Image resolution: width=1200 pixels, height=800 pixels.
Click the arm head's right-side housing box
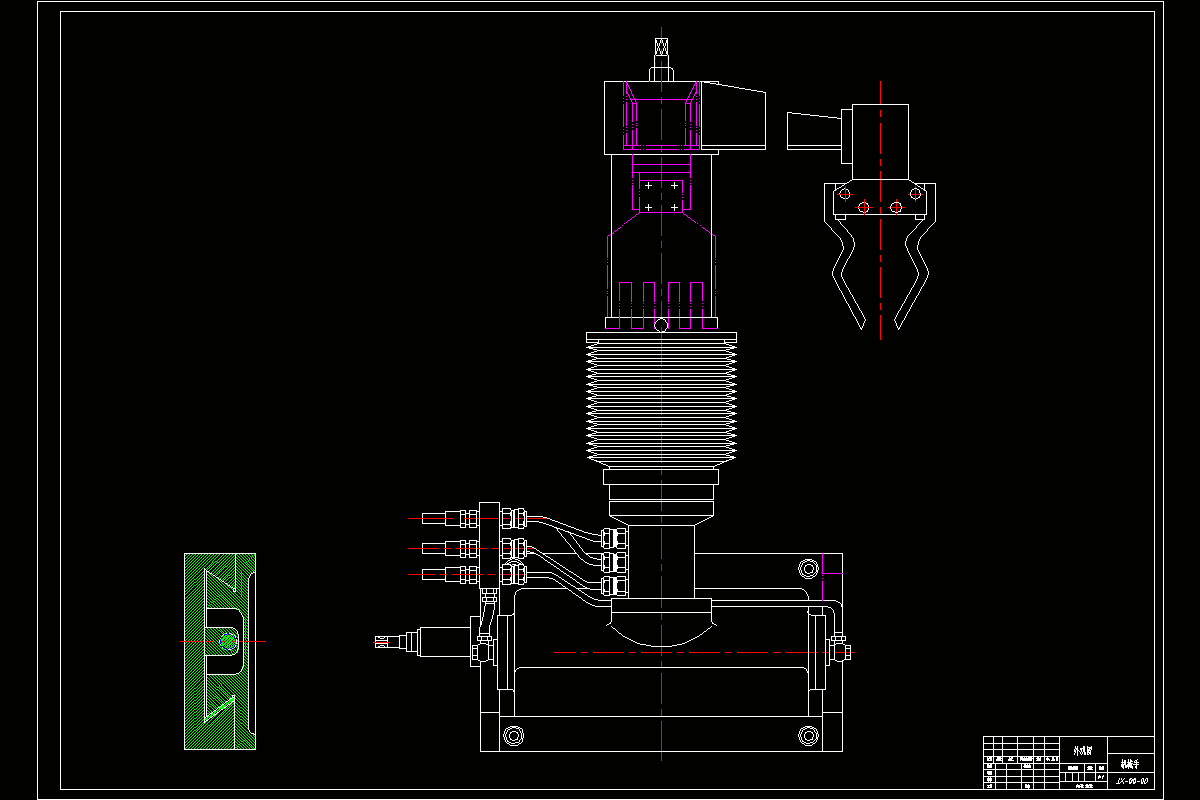coord(733,117)
